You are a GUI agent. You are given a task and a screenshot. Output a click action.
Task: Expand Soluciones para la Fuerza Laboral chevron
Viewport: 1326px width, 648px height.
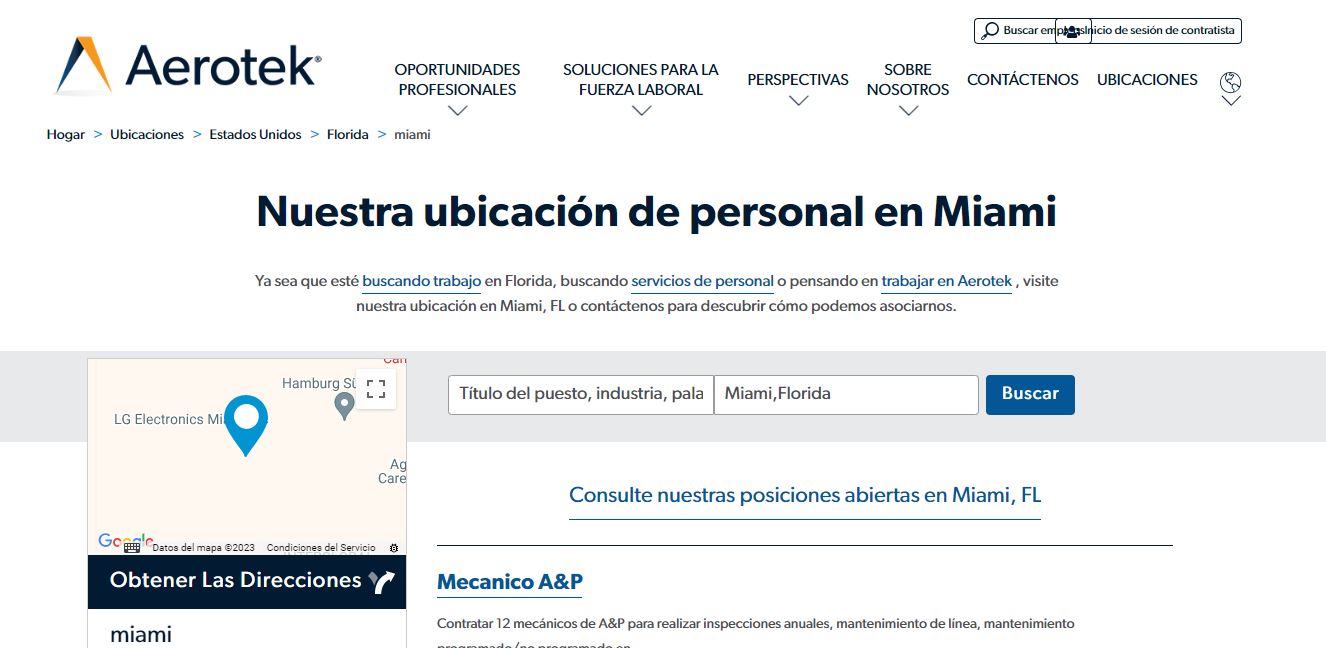(x=642, y=111)
